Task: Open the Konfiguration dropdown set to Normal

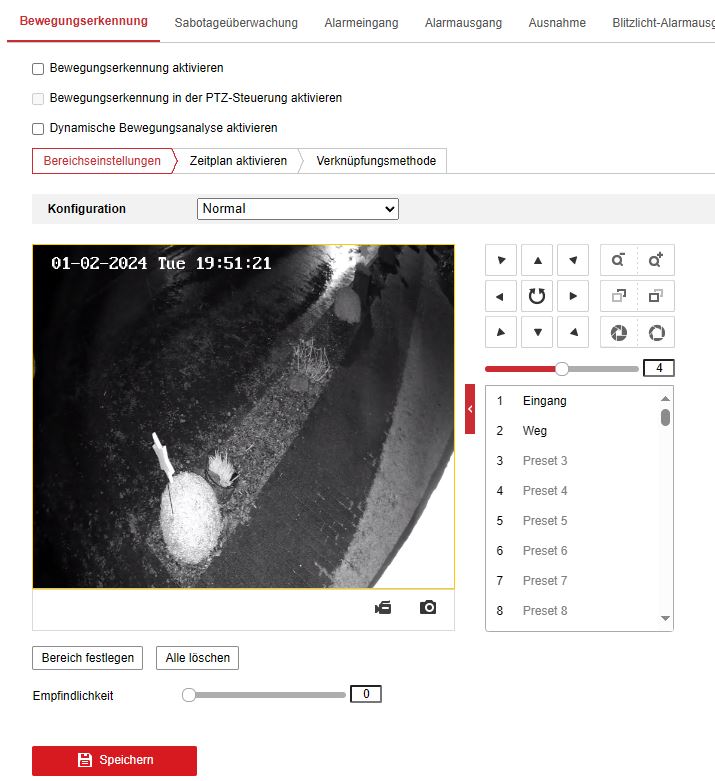Action: [x=297, y=209]
